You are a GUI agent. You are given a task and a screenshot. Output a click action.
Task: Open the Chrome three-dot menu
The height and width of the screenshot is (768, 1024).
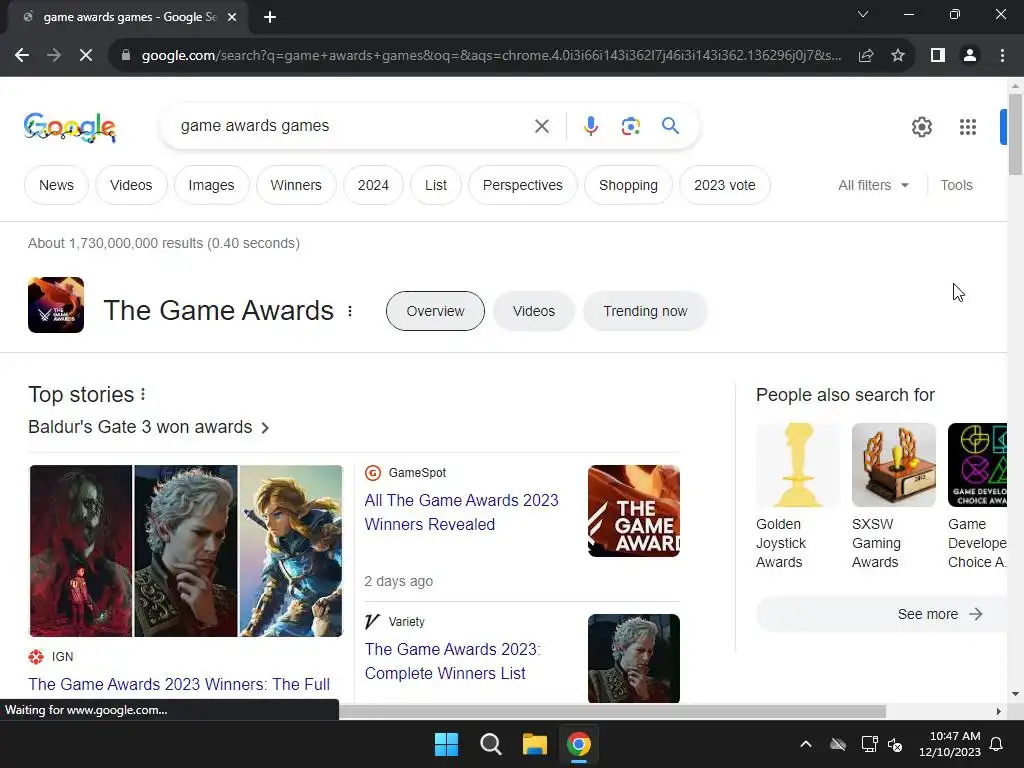[x=1002, y=56]
